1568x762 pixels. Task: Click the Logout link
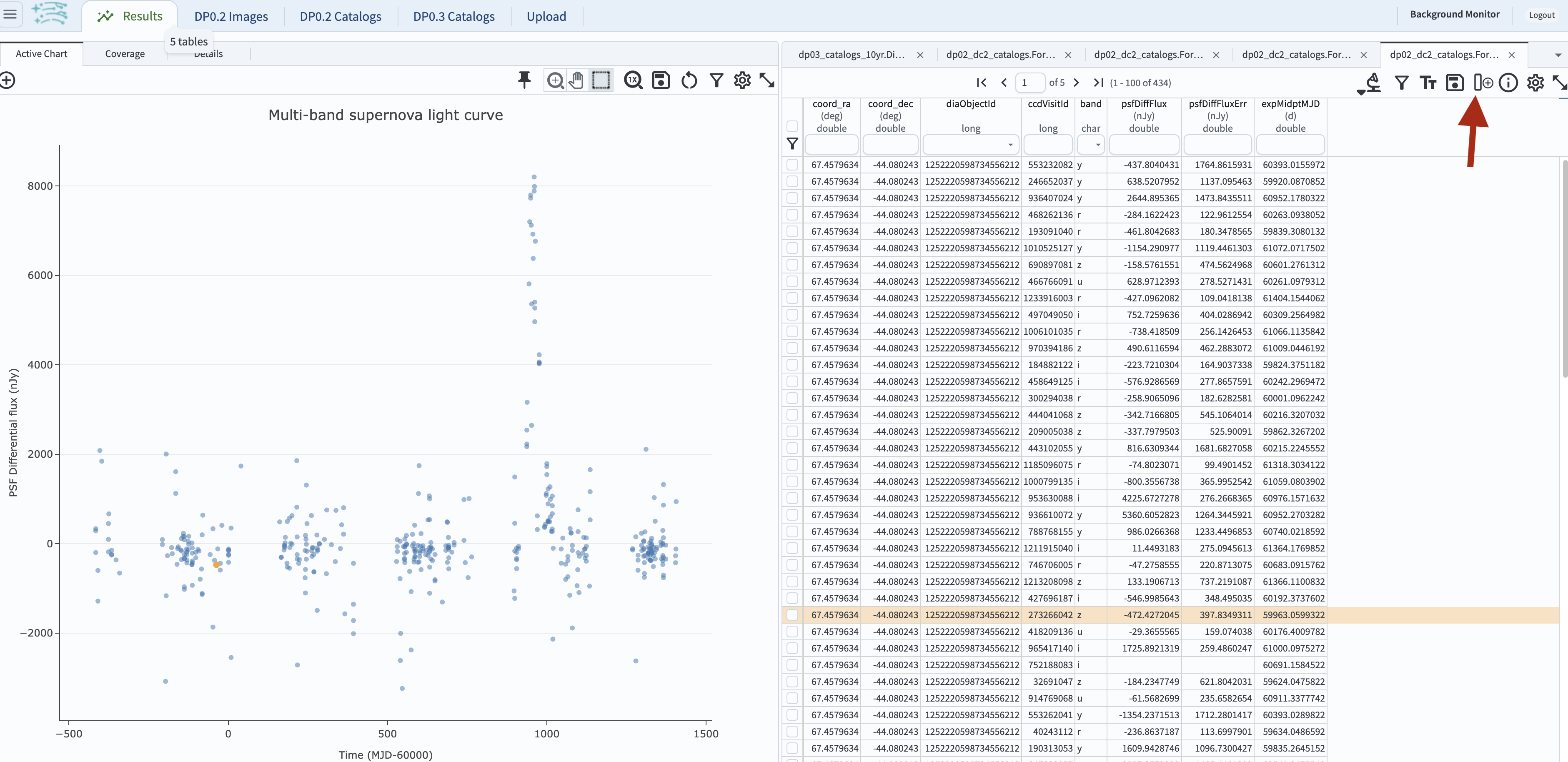(1541, 15)
